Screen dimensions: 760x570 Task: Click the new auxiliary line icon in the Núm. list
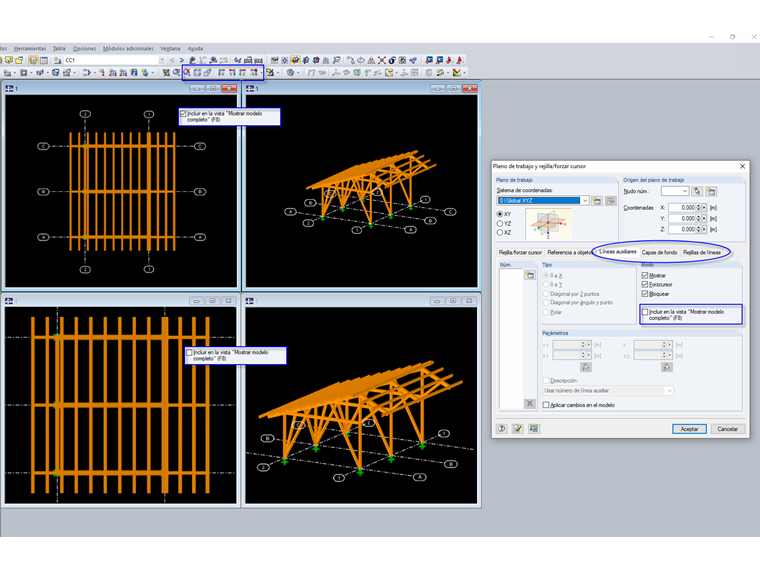point(530,274)
